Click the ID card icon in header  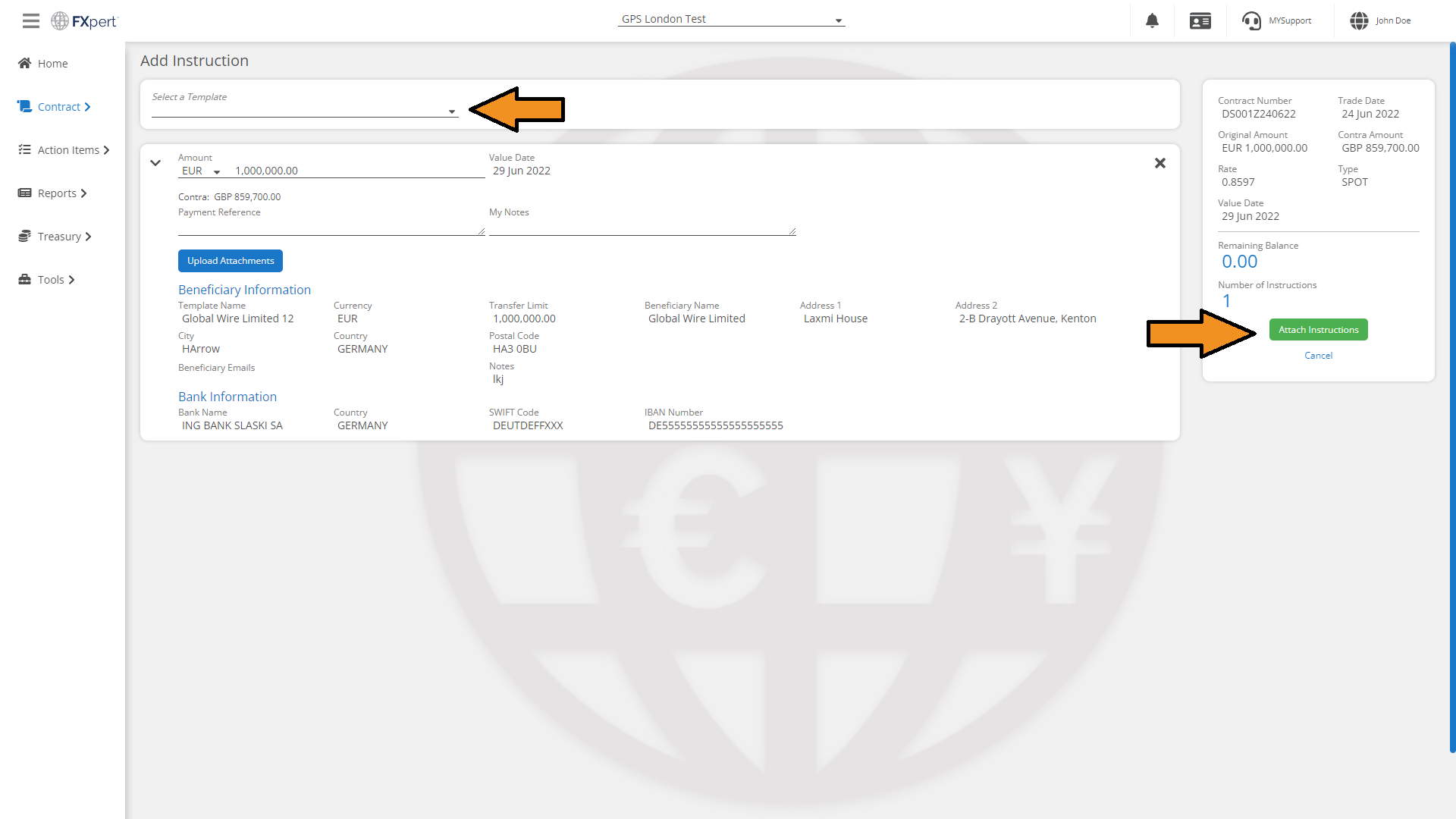coord(1200,20)
